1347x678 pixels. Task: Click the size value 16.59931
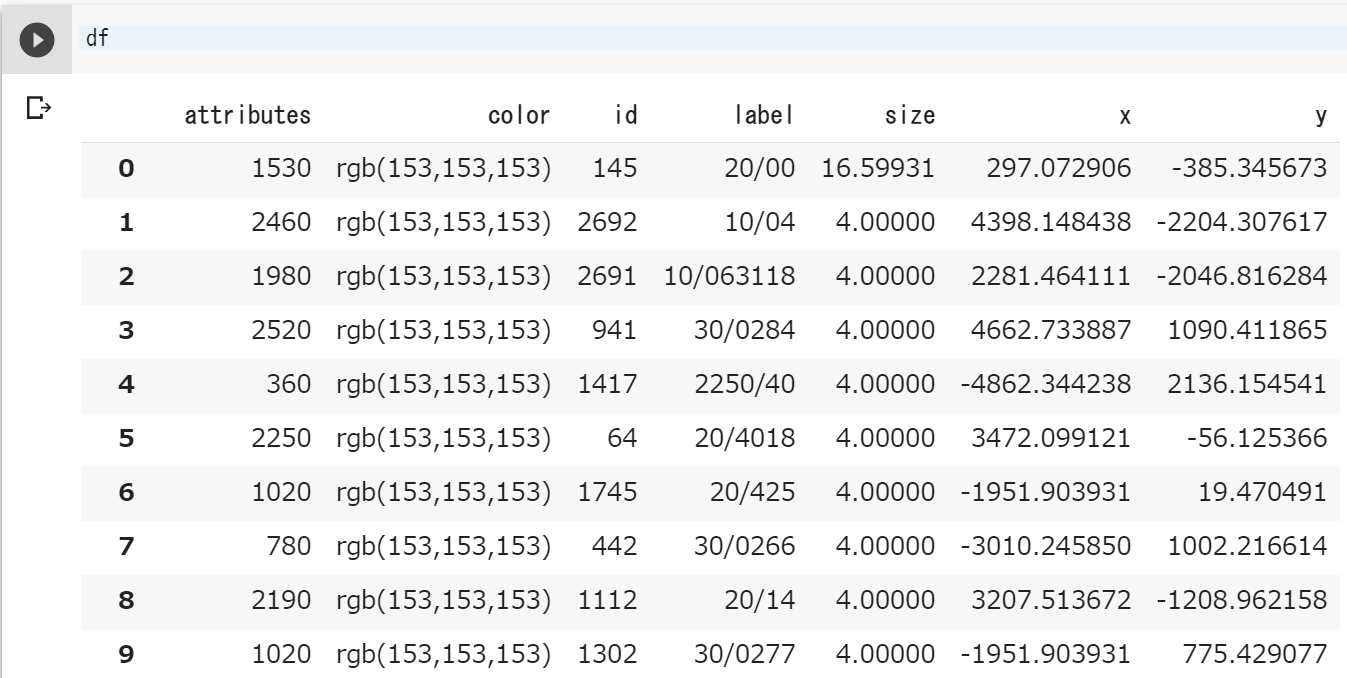click(878, 169)
